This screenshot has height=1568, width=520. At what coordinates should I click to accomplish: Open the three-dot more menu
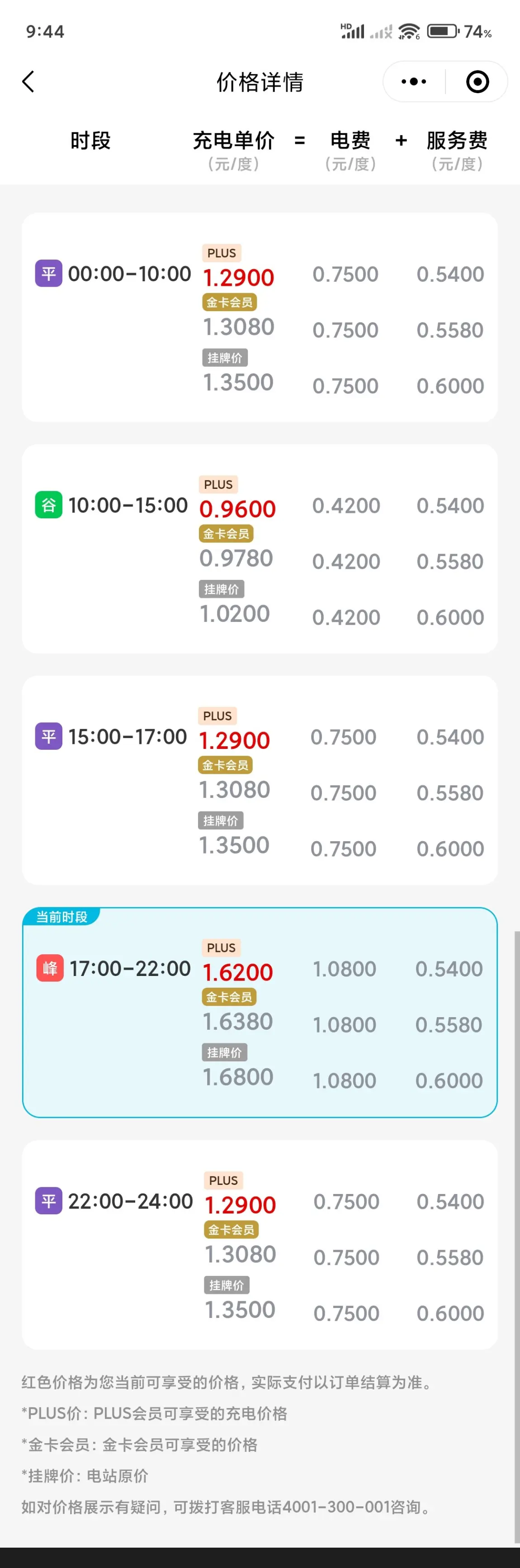tap(414, 81)
